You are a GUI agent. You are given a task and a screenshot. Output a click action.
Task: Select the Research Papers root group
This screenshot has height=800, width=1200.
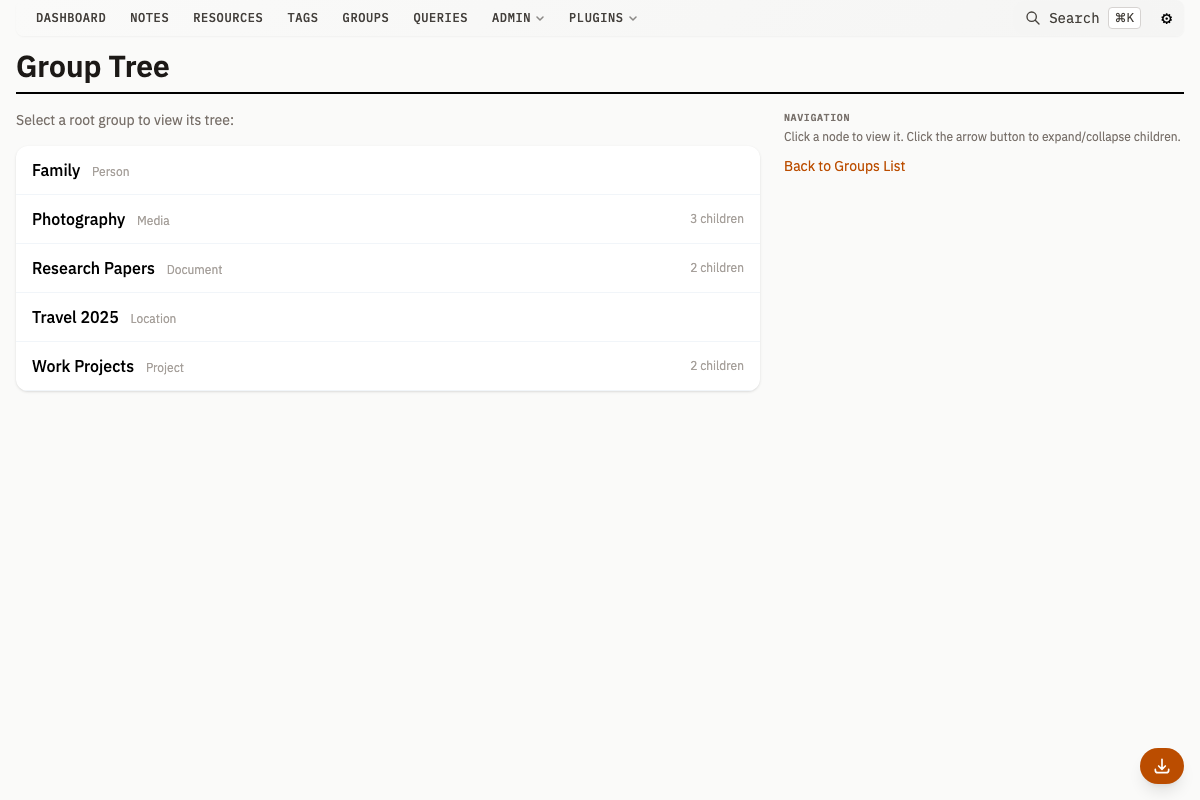(x=93, y=269)
